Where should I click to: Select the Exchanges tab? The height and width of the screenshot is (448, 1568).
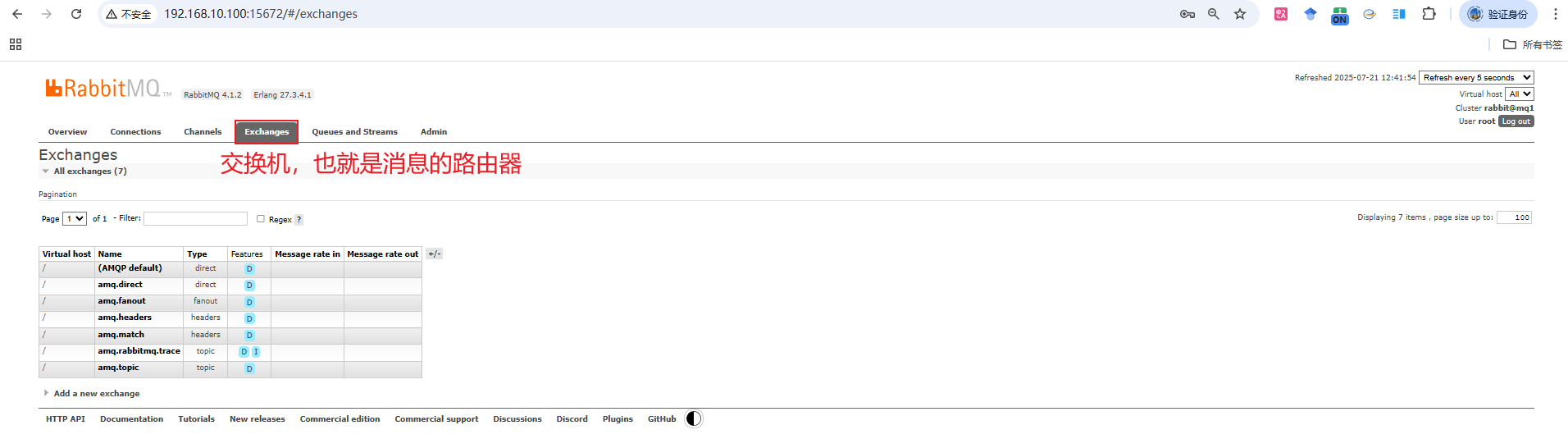(x=267, y=131)
